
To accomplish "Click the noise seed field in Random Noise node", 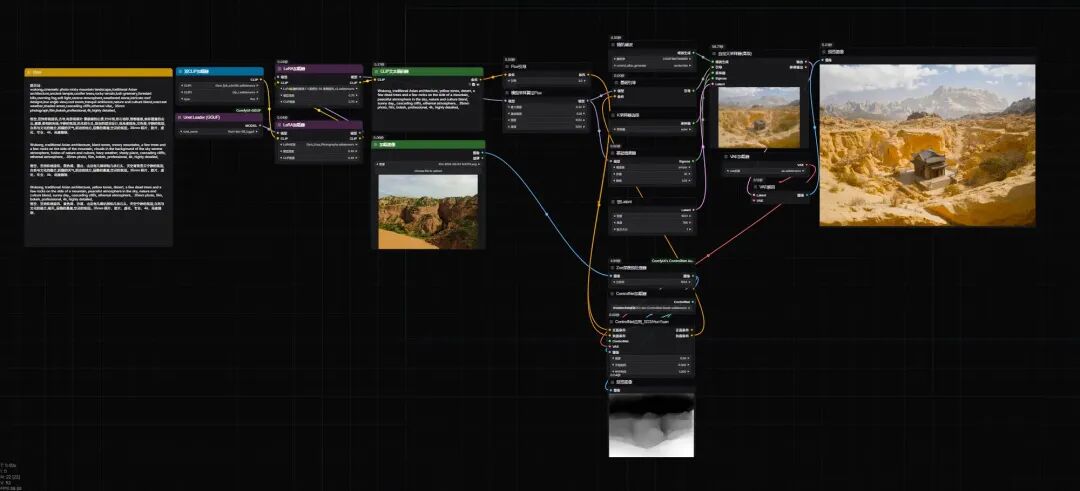I will 652,59.
